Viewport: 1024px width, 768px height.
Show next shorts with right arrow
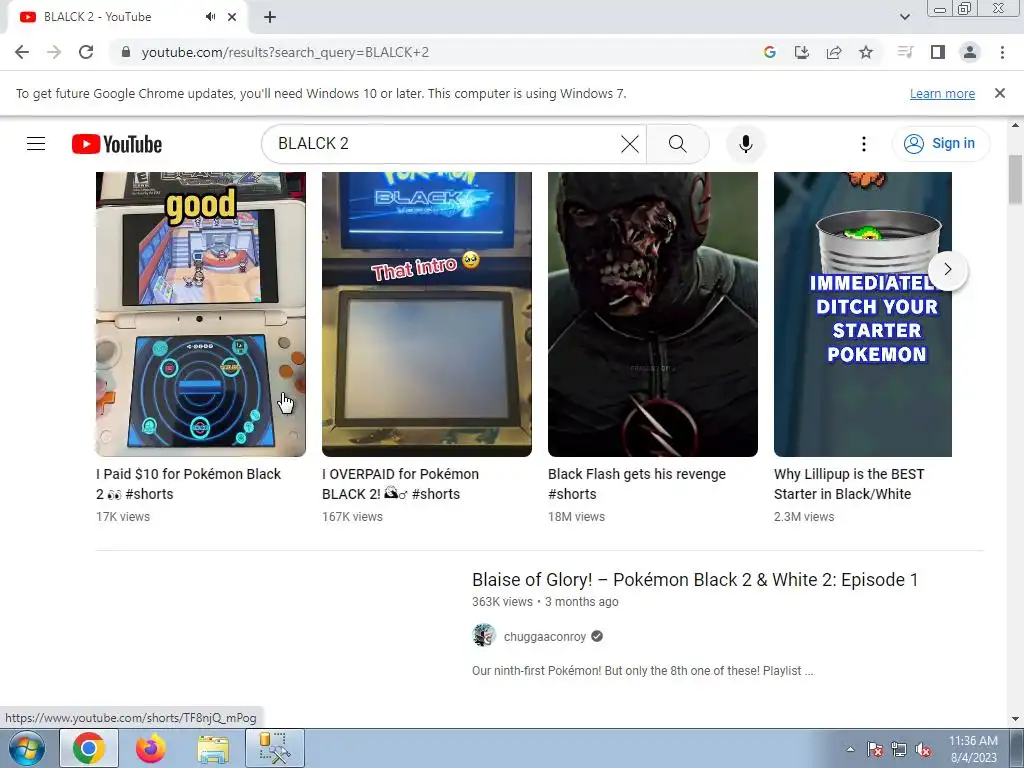[948, 269]
